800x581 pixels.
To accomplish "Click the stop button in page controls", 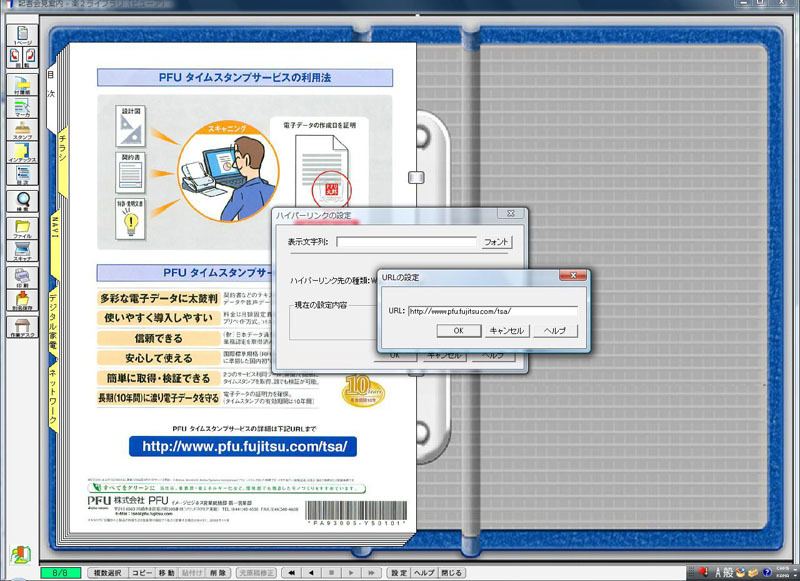I will (331, 573).
